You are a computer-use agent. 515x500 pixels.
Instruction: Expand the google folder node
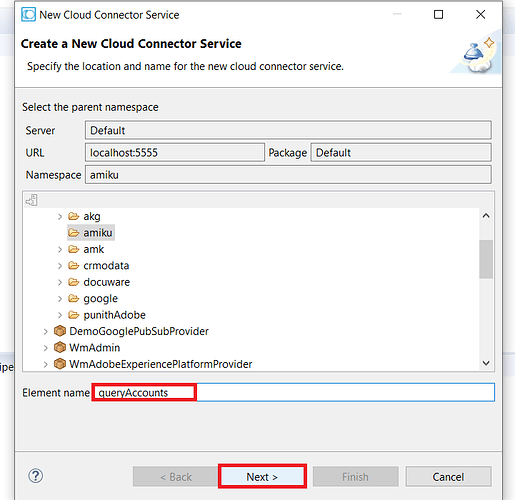pos(60,299)
